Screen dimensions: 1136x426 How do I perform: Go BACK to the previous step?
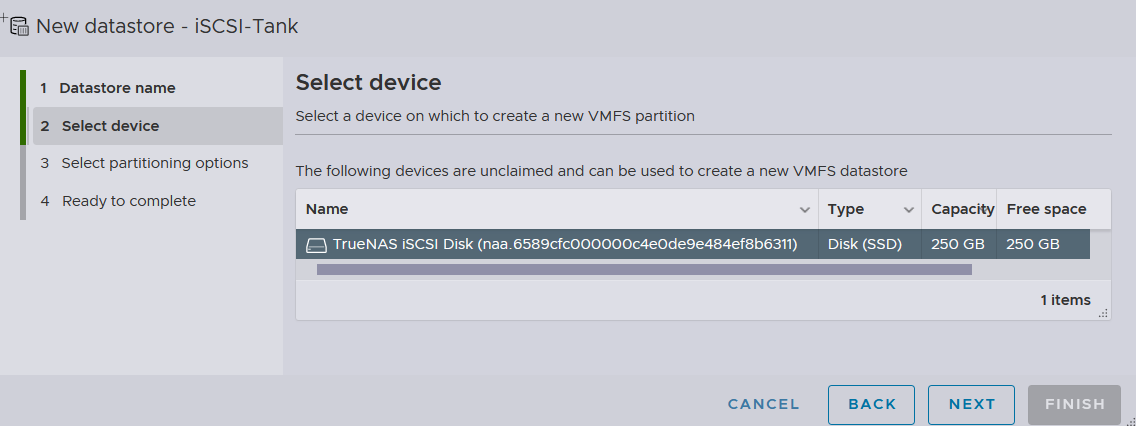point(872,404)
